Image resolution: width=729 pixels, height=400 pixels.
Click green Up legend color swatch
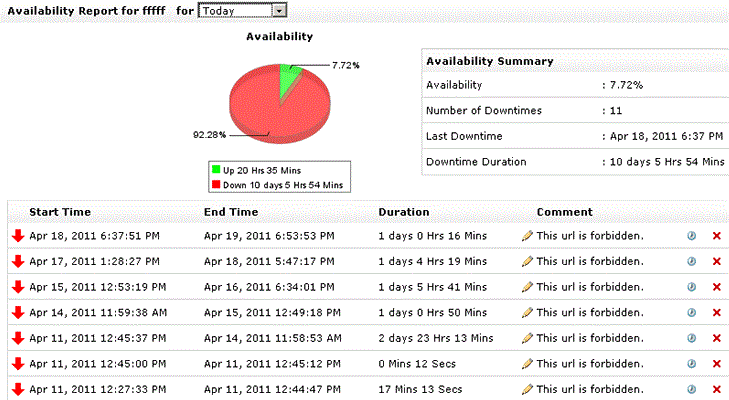pyautogui.click(x=215, y=171)
